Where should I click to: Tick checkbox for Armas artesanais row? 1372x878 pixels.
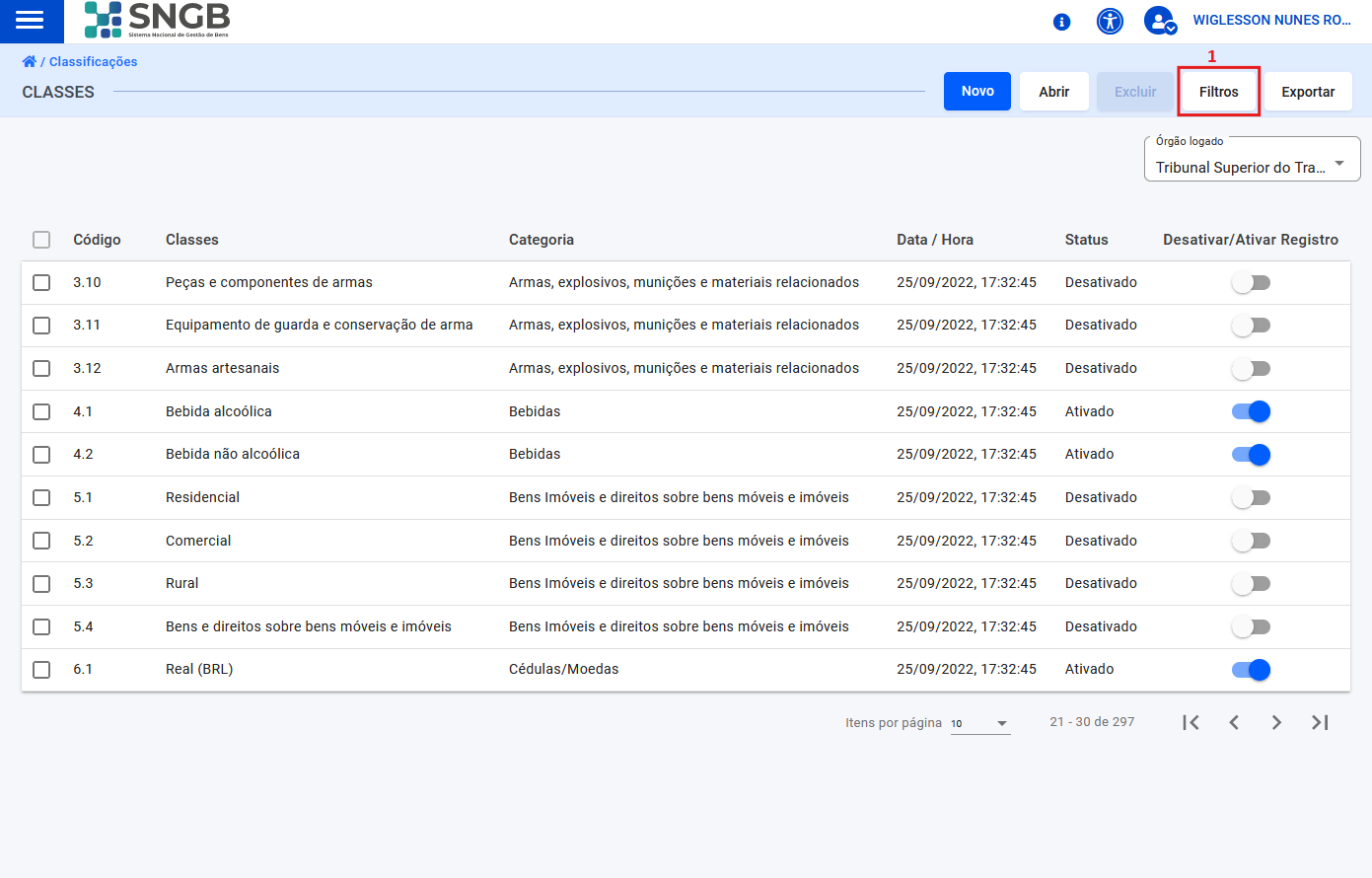pos(41,368)
